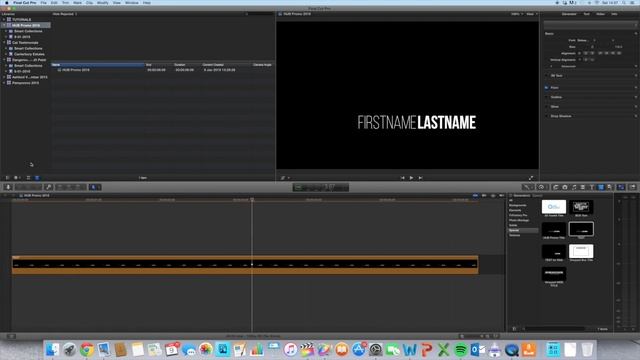Click the orange title clip in timeline
The width and height of the screenshot is (640, 360).
click(245, 265)
